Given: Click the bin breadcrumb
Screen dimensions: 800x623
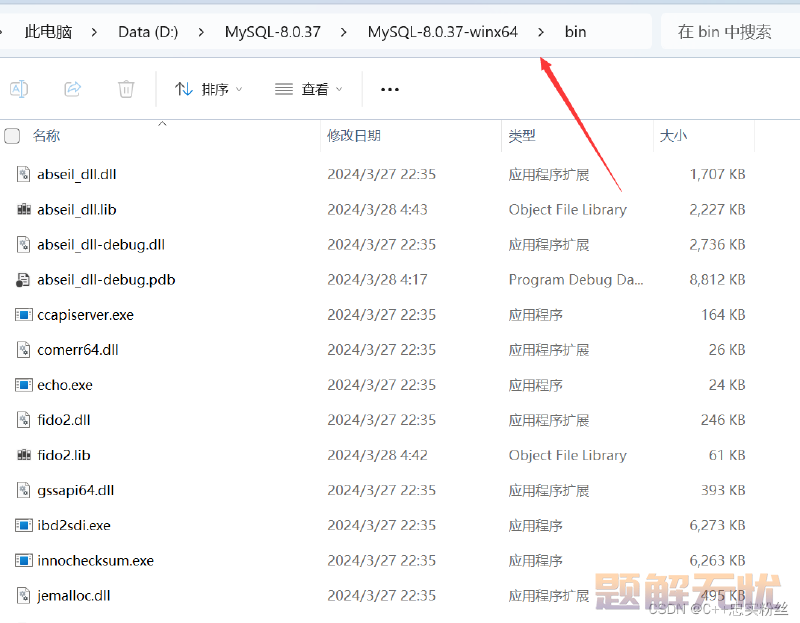Looking at the screenshot, I should point(576,32).
